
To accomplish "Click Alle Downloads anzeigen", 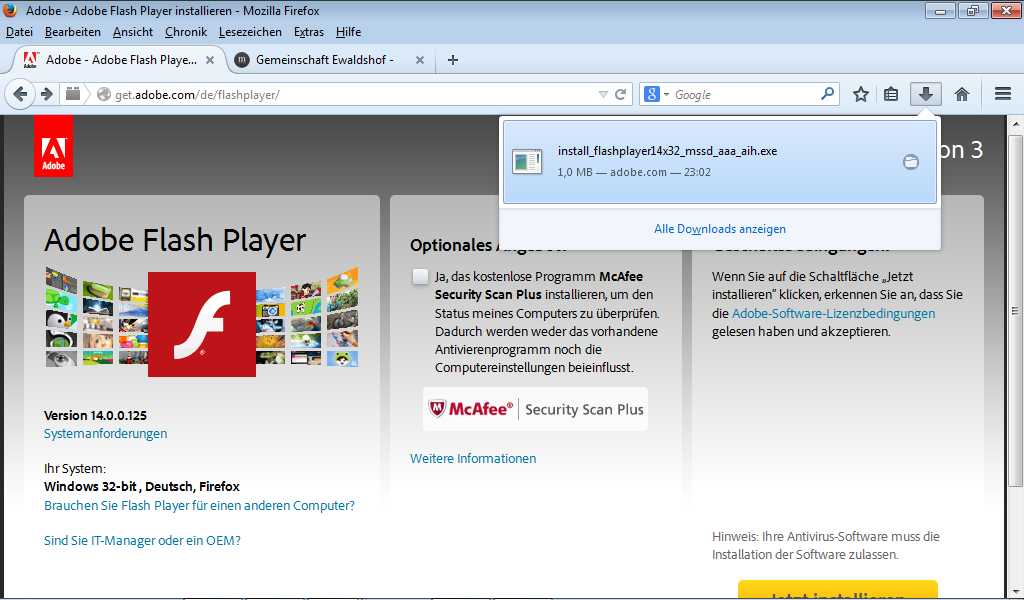I will pos(720,229).
